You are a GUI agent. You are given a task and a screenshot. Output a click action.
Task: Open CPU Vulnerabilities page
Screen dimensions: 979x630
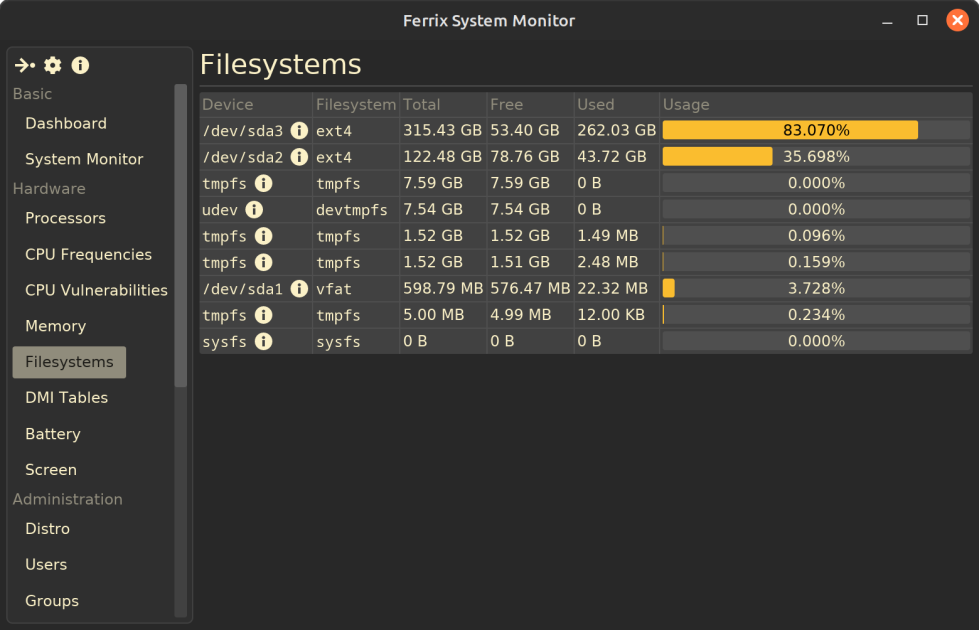pos(96,290)
